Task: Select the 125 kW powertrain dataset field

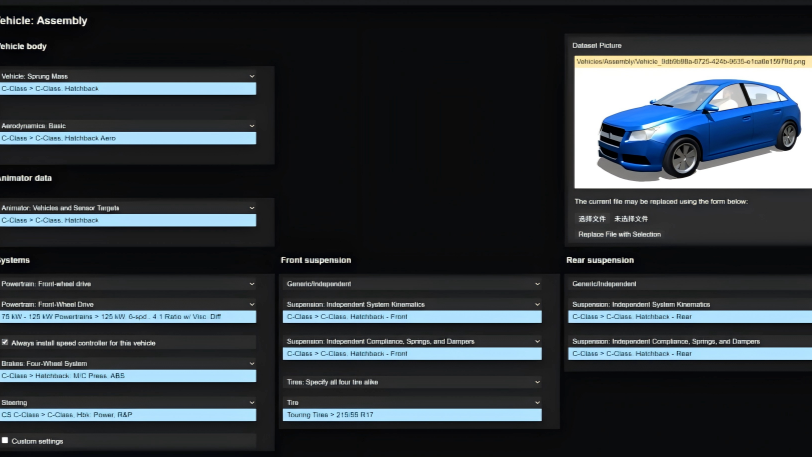Action: click(x=128, y=316)
